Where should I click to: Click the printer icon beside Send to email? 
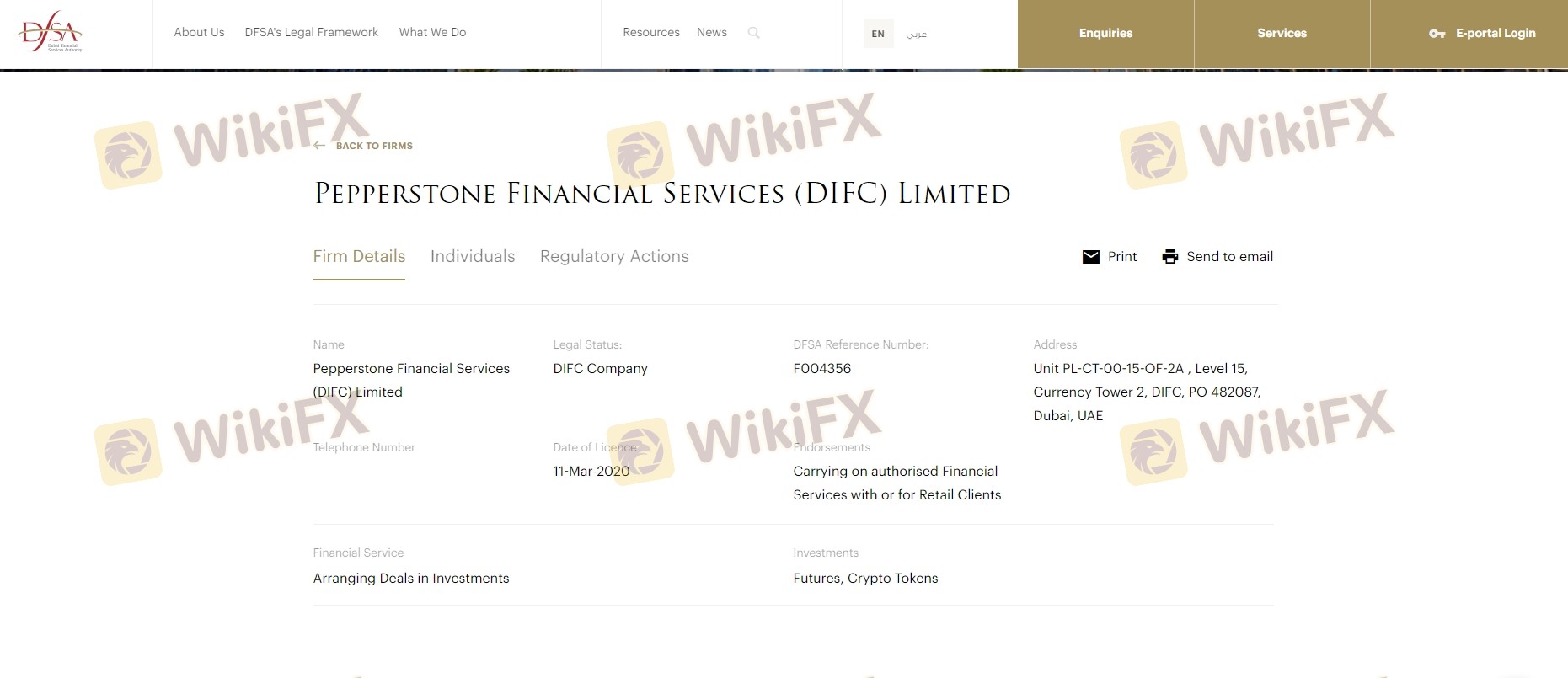1170,257
